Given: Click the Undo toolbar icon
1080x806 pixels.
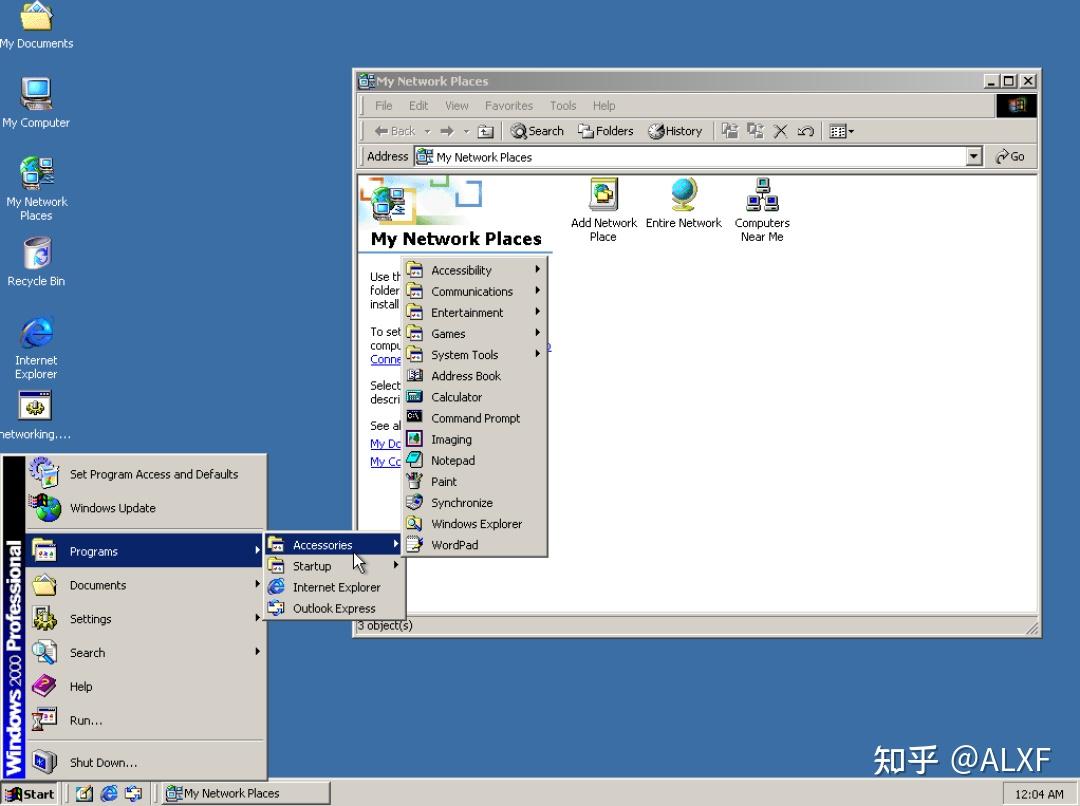Looking at the screenshot, I should [x=806, y=130].
